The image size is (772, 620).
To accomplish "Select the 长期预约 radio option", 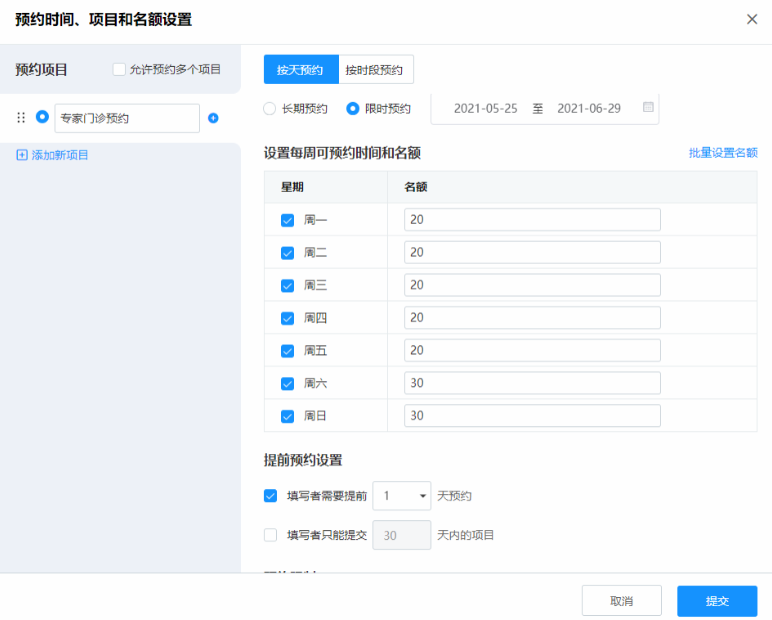I will 269,108.
